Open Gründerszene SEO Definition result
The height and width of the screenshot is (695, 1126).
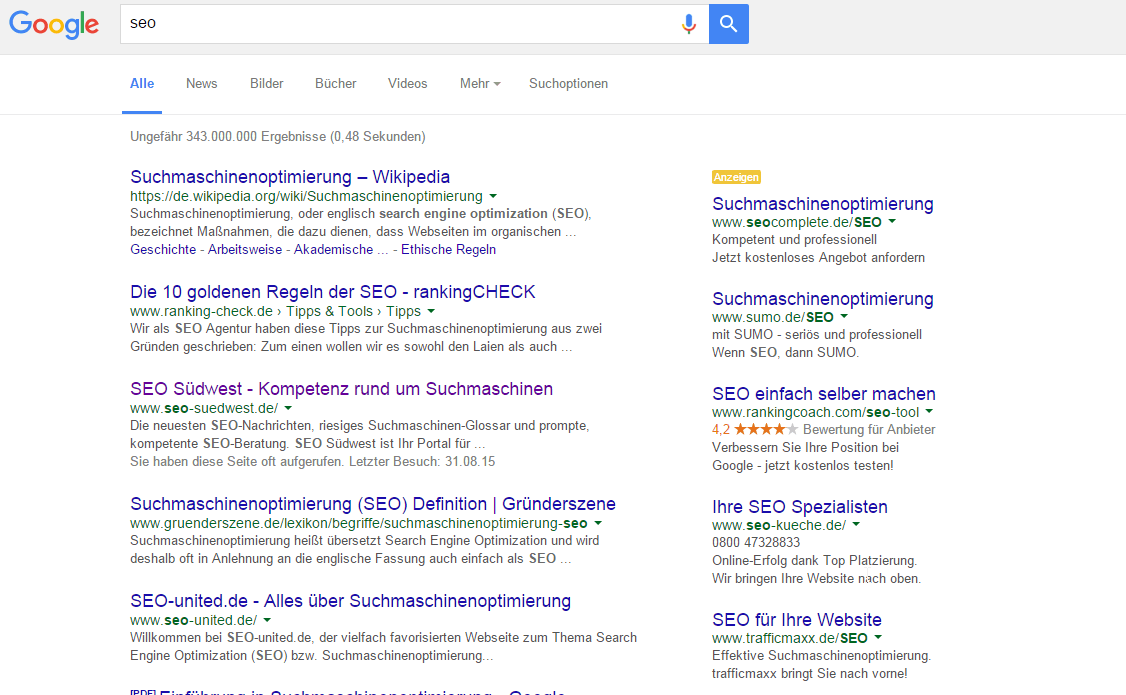[373, 504]
